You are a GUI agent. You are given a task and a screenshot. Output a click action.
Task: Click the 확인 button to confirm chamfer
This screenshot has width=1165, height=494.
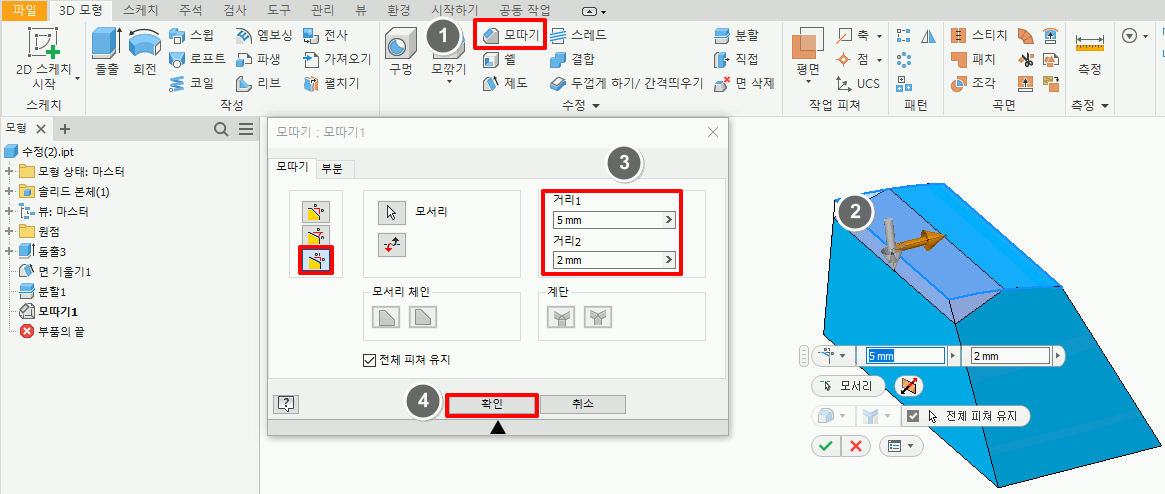click(492, 404)
